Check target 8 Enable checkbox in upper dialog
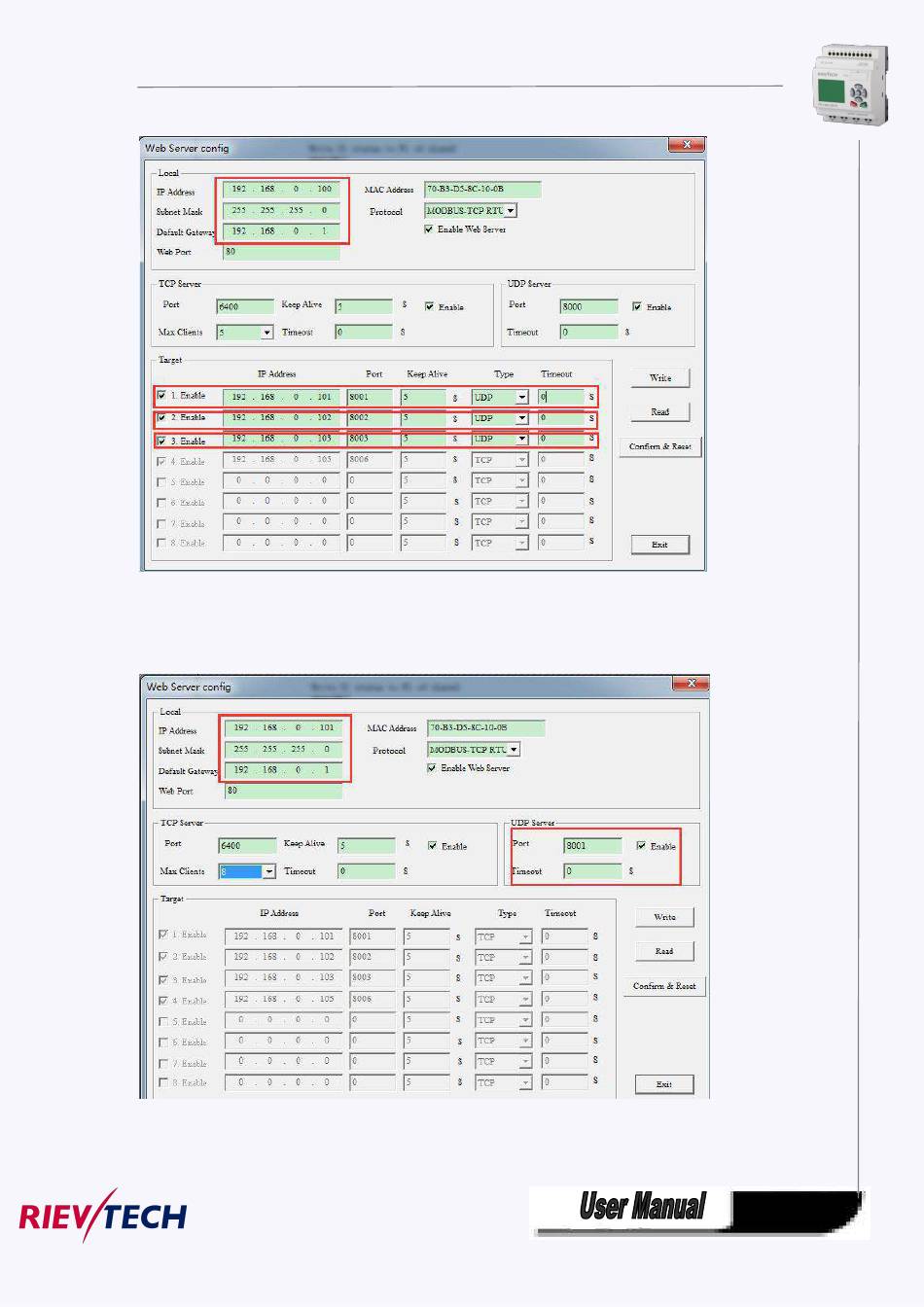924x1307 pixels. click(161, 543)
